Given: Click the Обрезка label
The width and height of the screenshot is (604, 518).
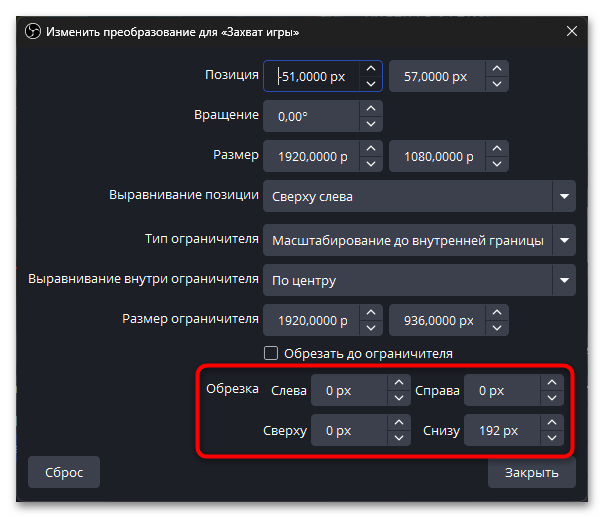Looking at the screenshot, I should [x=232, y=389].
